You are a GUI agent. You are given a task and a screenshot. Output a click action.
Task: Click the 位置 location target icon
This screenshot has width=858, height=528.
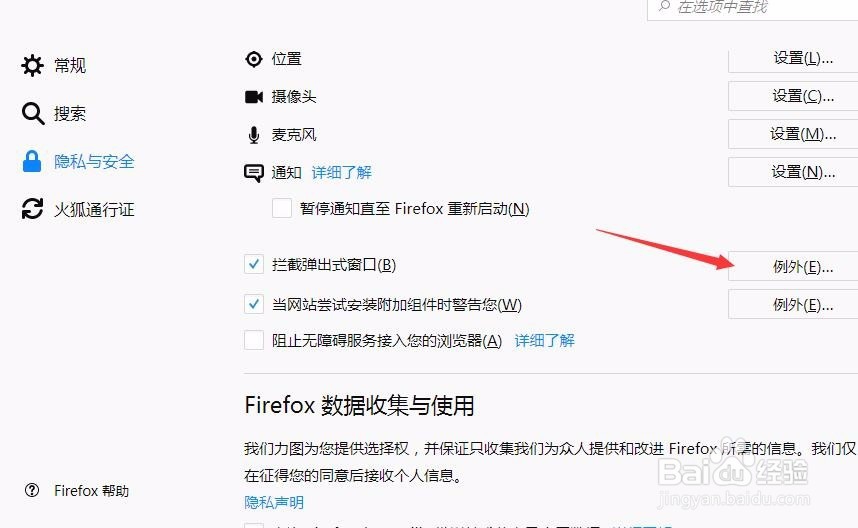click(x=254, y=59)
